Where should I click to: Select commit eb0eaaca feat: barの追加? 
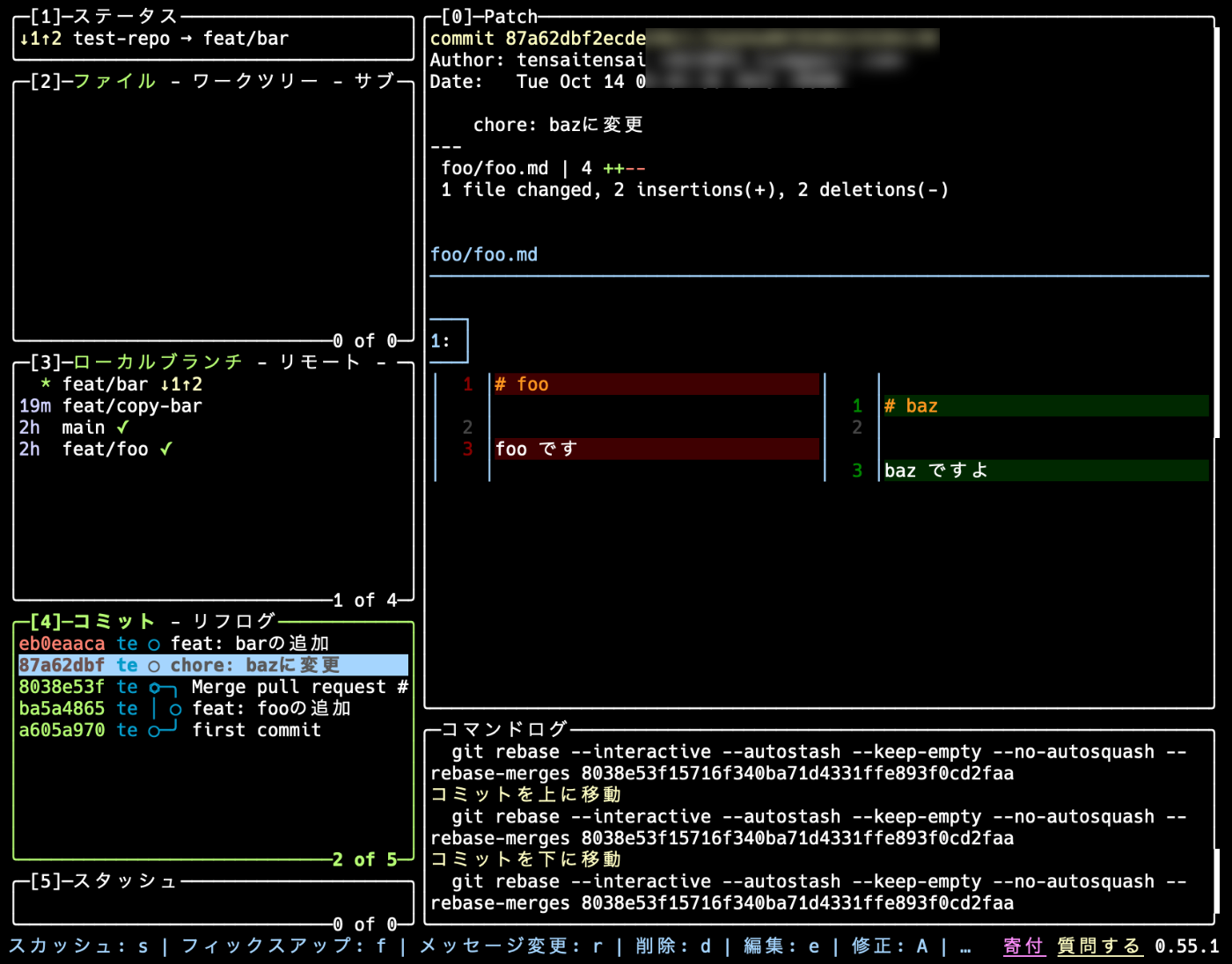click(213, 644)
